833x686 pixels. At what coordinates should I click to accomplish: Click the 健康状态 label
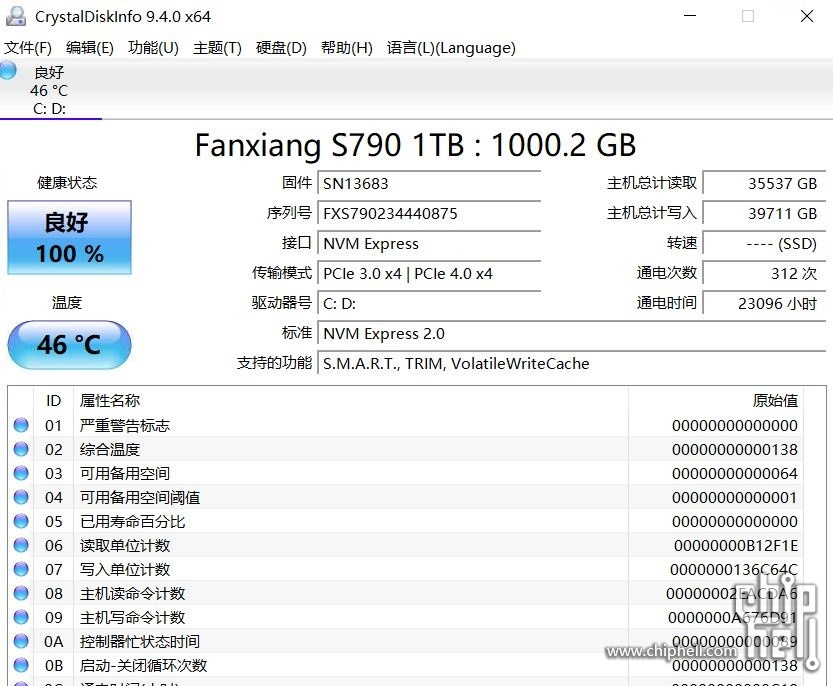67,183
